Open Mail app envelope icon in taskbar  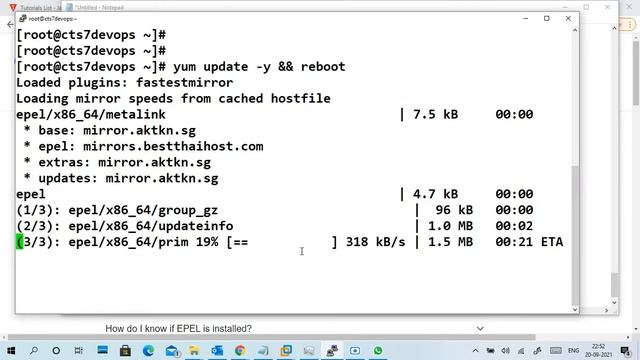coord(172,351)
